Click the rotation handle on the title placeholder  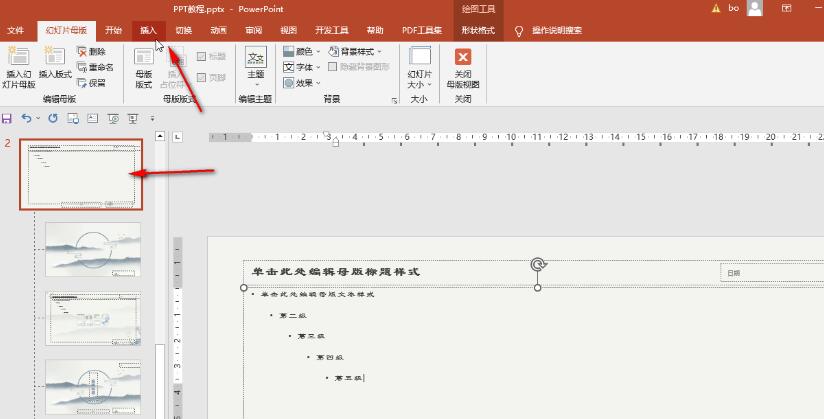(538, 265)
